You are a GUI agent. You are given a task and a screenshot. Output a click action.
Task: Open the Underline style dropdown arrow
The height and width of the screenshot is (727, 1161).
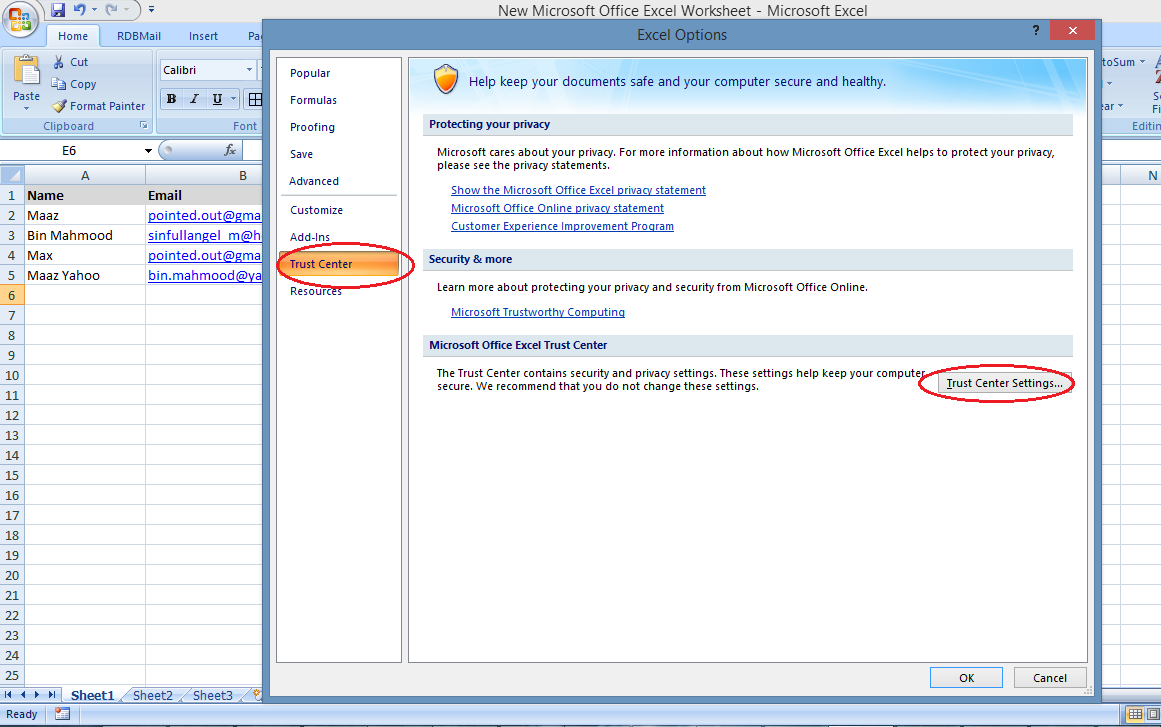pos(233,98)
